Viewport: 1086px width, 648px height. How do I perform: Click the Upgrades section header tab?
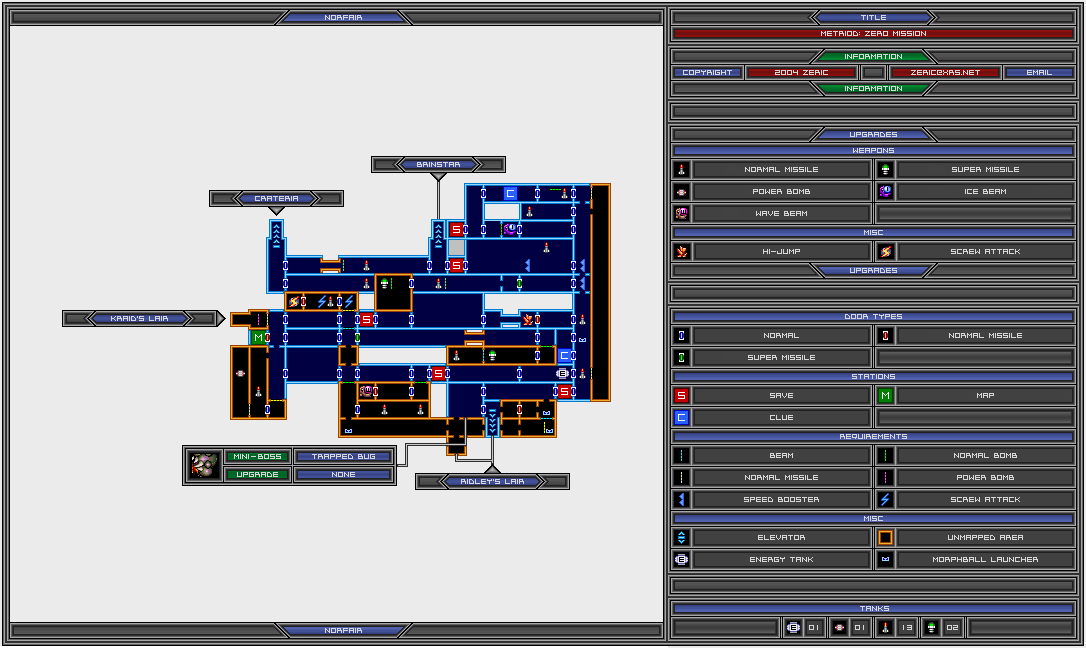[x=873, y=134]
